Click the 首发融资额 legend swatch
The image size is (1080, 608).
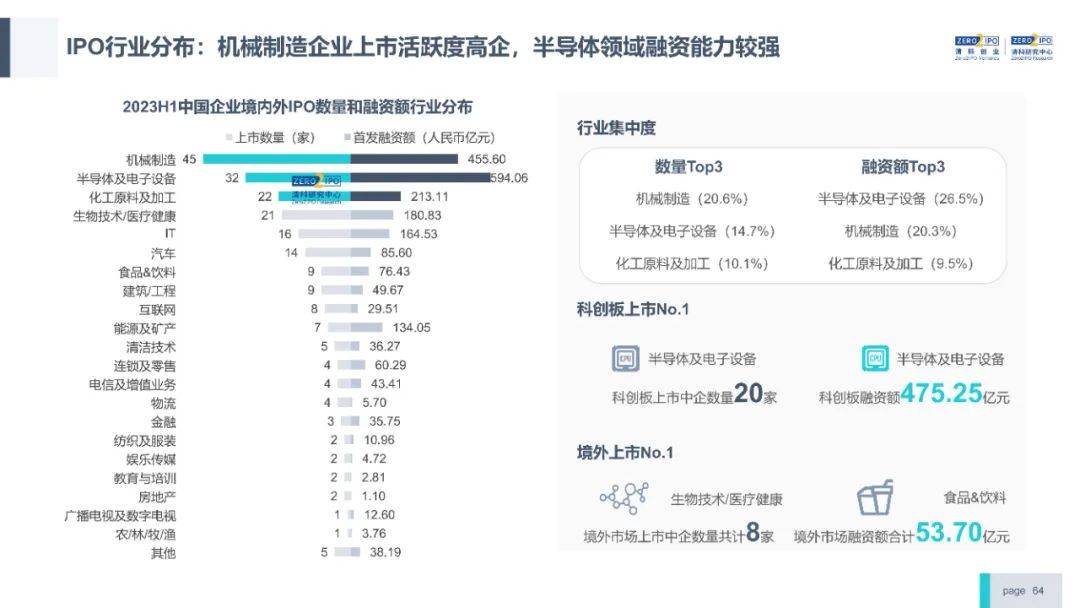point(346,138)
